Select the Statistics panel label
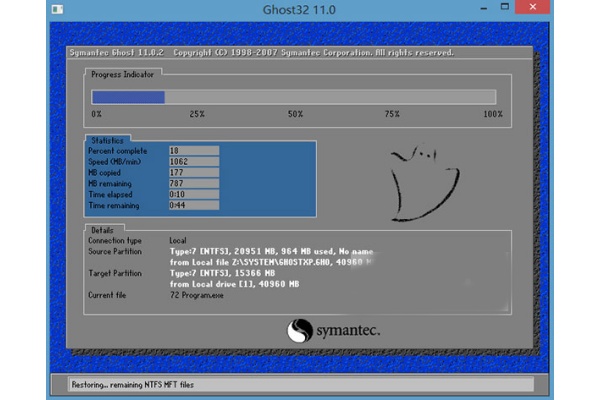Viewport: 600px width, 400px height. 107,140
